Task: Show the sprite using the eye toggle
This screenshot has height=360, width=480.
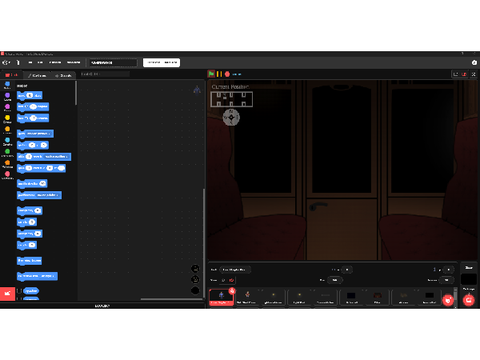Action: (223, 280)
